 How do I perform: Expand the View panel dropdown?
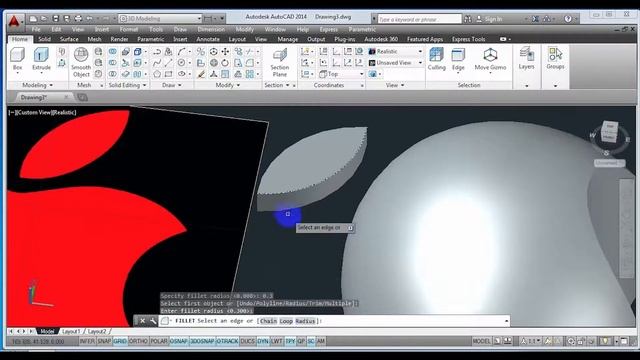coord(395,85)
